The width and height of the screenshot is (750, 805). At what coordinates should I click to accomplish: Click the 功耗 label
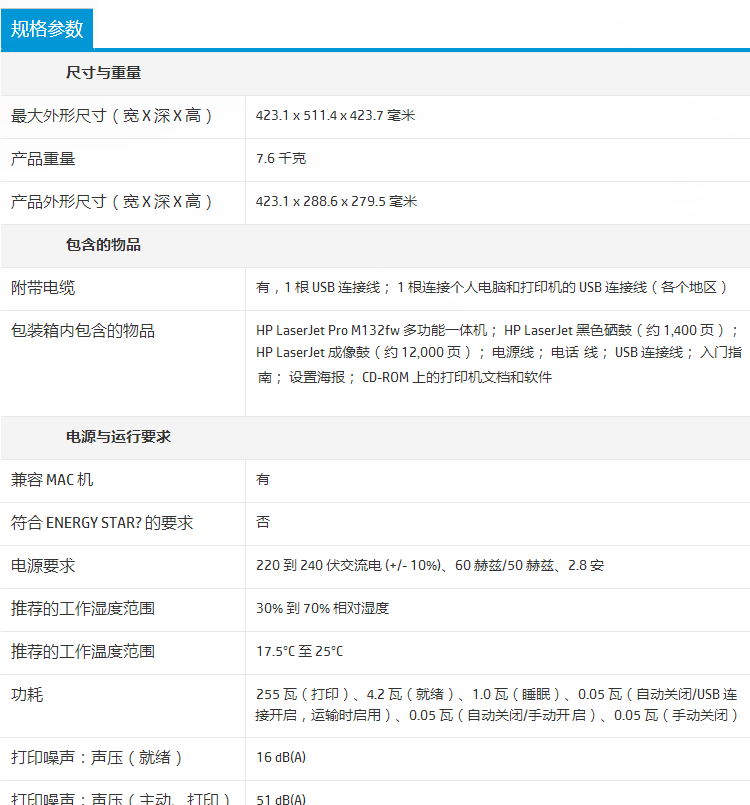[27, 695]
